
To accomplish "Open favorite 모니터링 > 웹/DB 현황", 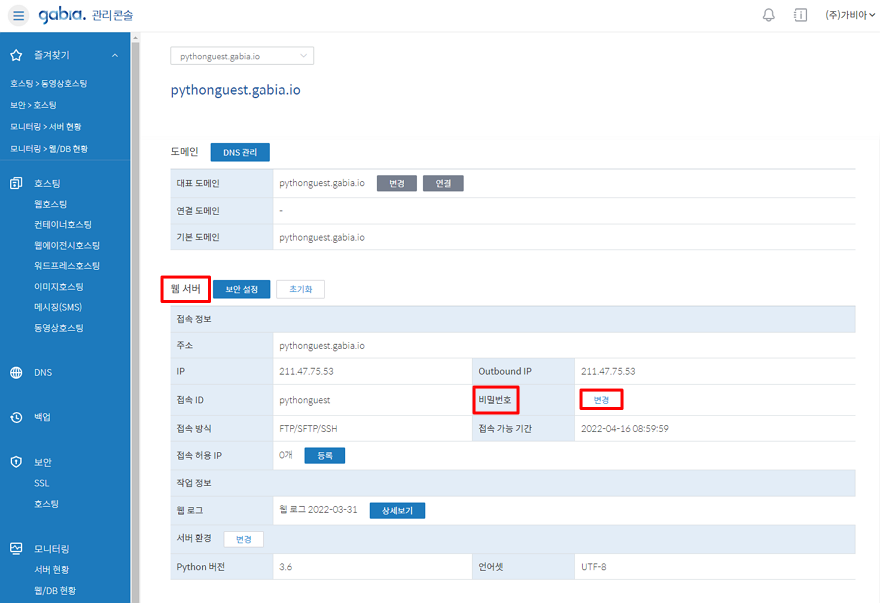I will pos(49,149).
